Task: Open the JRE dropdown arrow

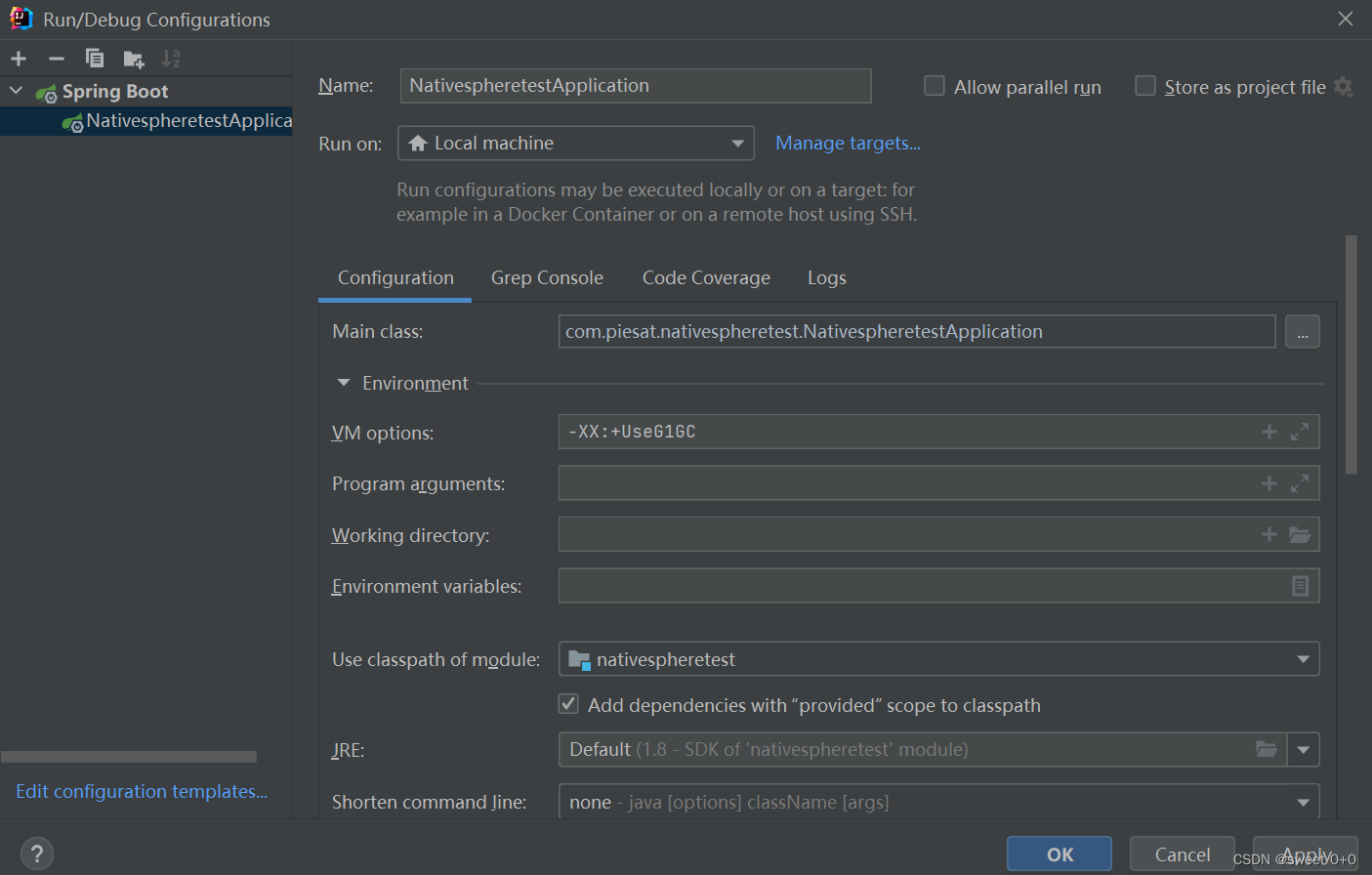Action: coord(1304,750)
